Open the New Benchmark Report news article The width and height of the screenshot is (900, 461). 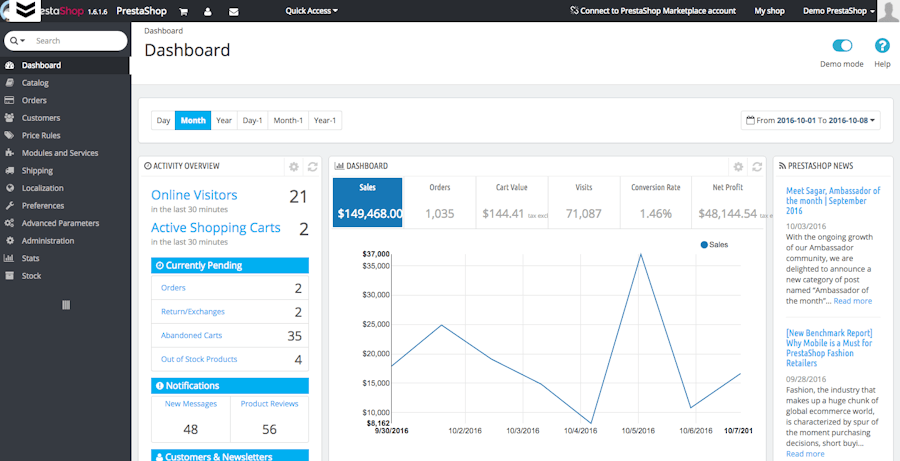829,348
